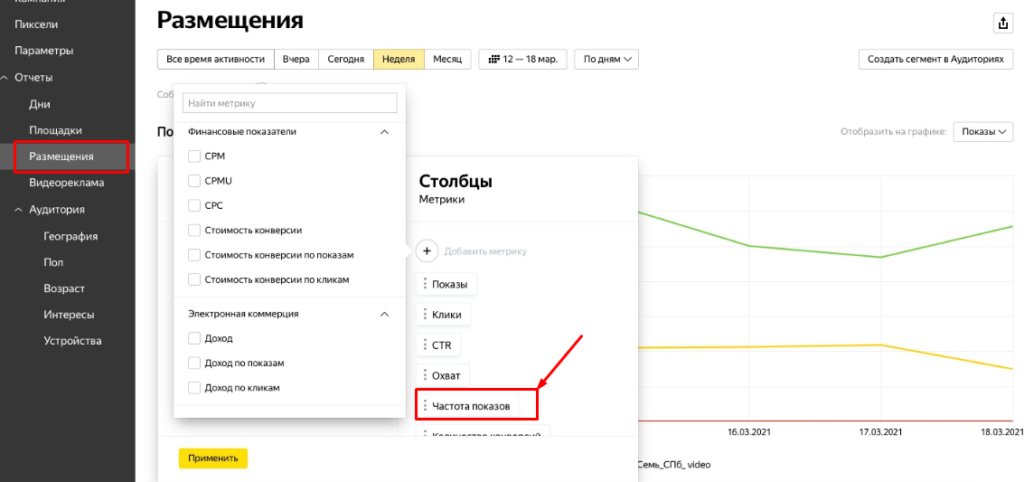The height and width of the screenshot is (482, 1024).
Task: Select the Сегодня period tab
Action: (x=345, y=59)
